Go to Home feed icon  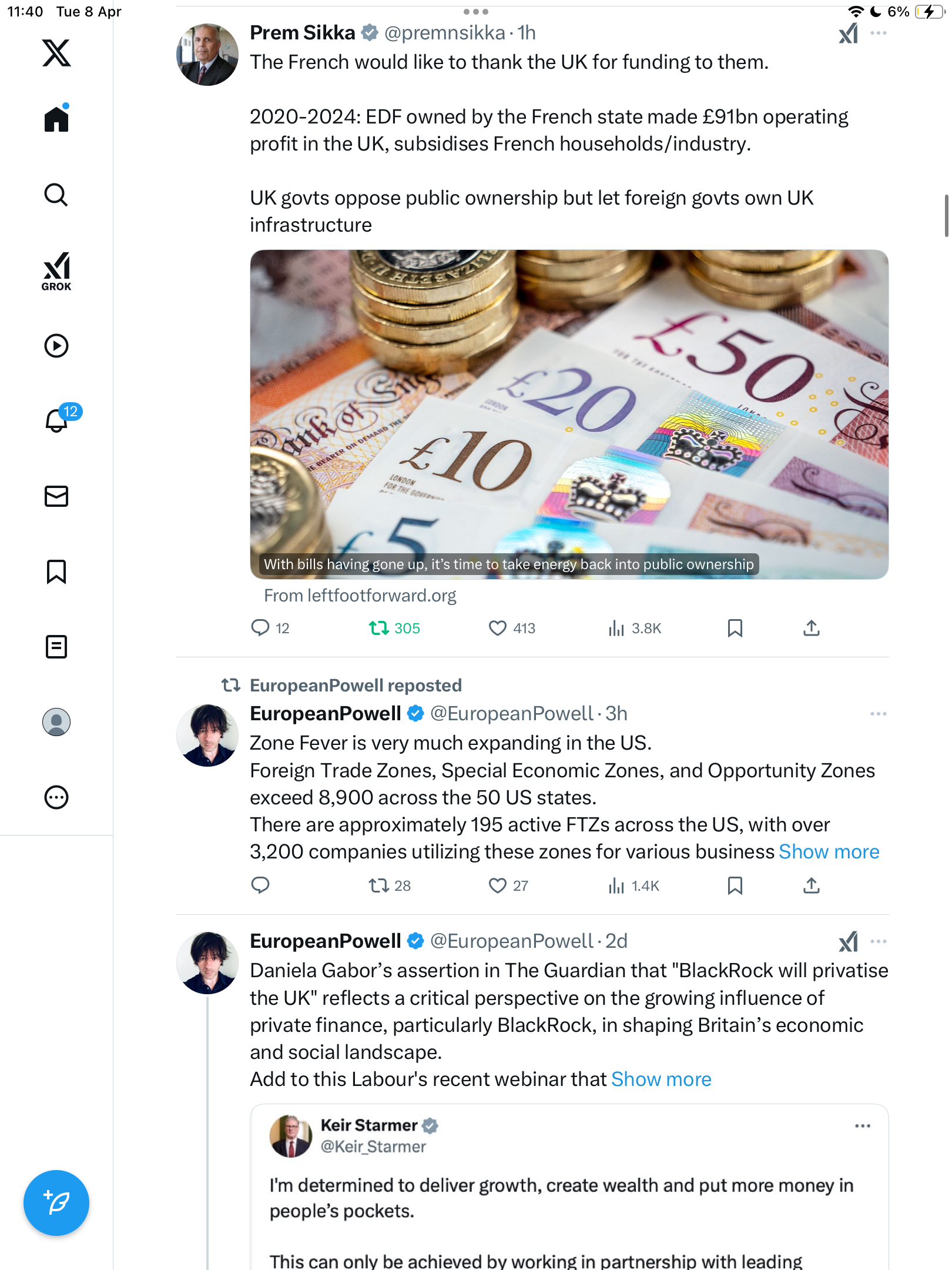[x=56, y=118]
